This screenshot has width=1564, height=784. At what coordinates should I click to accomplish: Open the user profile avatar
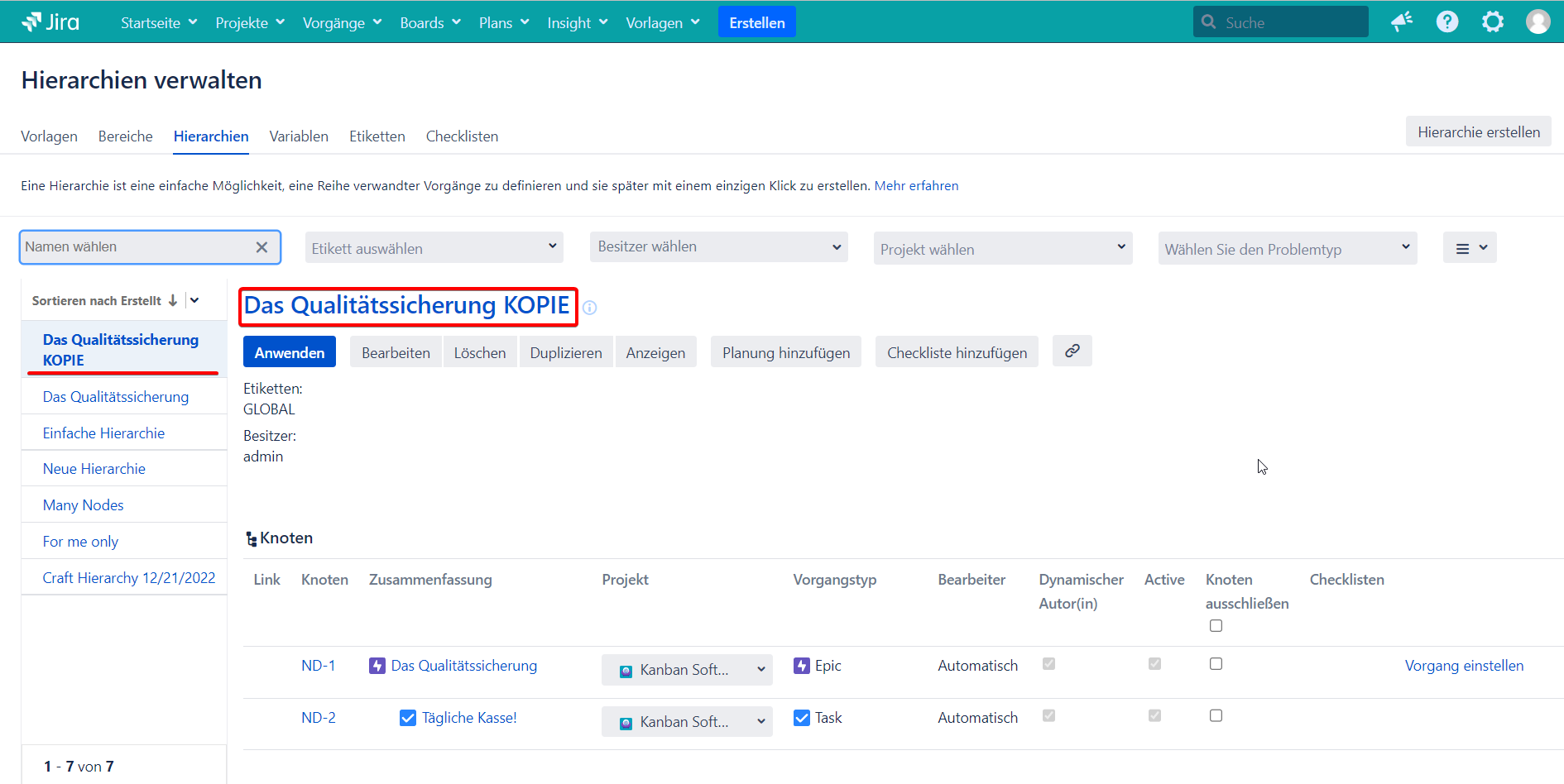pyautogui.click(x=1538, y=22)
